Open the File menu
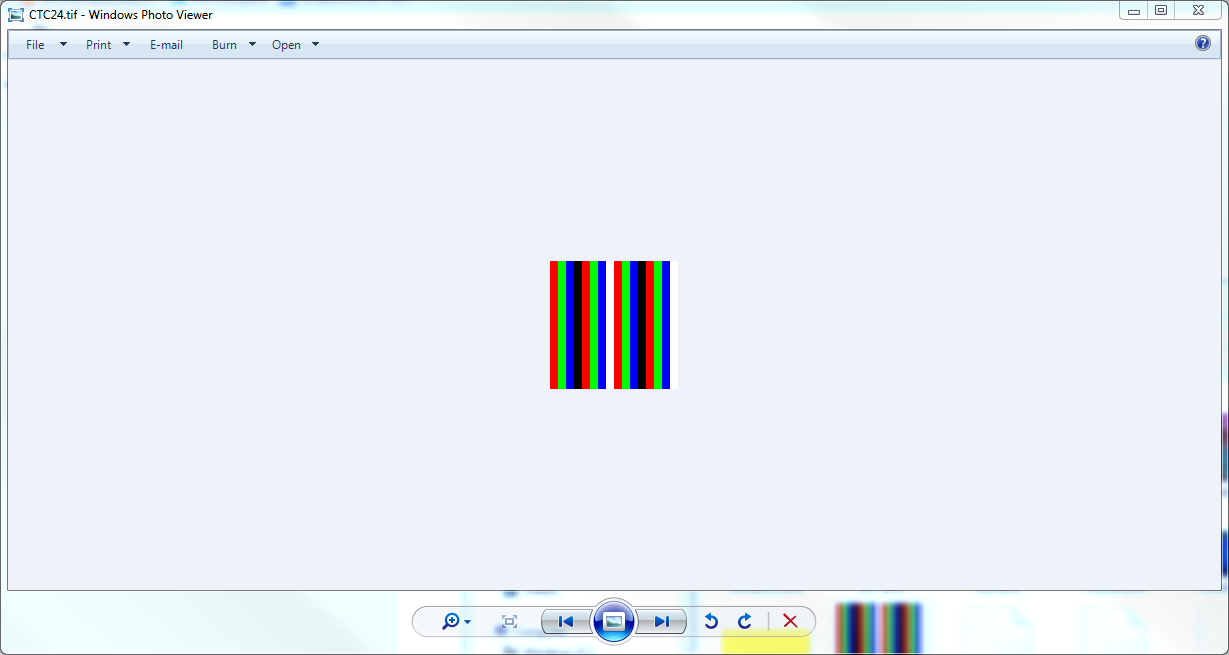This screenshot has width=1229, height=655. point(35,45)
